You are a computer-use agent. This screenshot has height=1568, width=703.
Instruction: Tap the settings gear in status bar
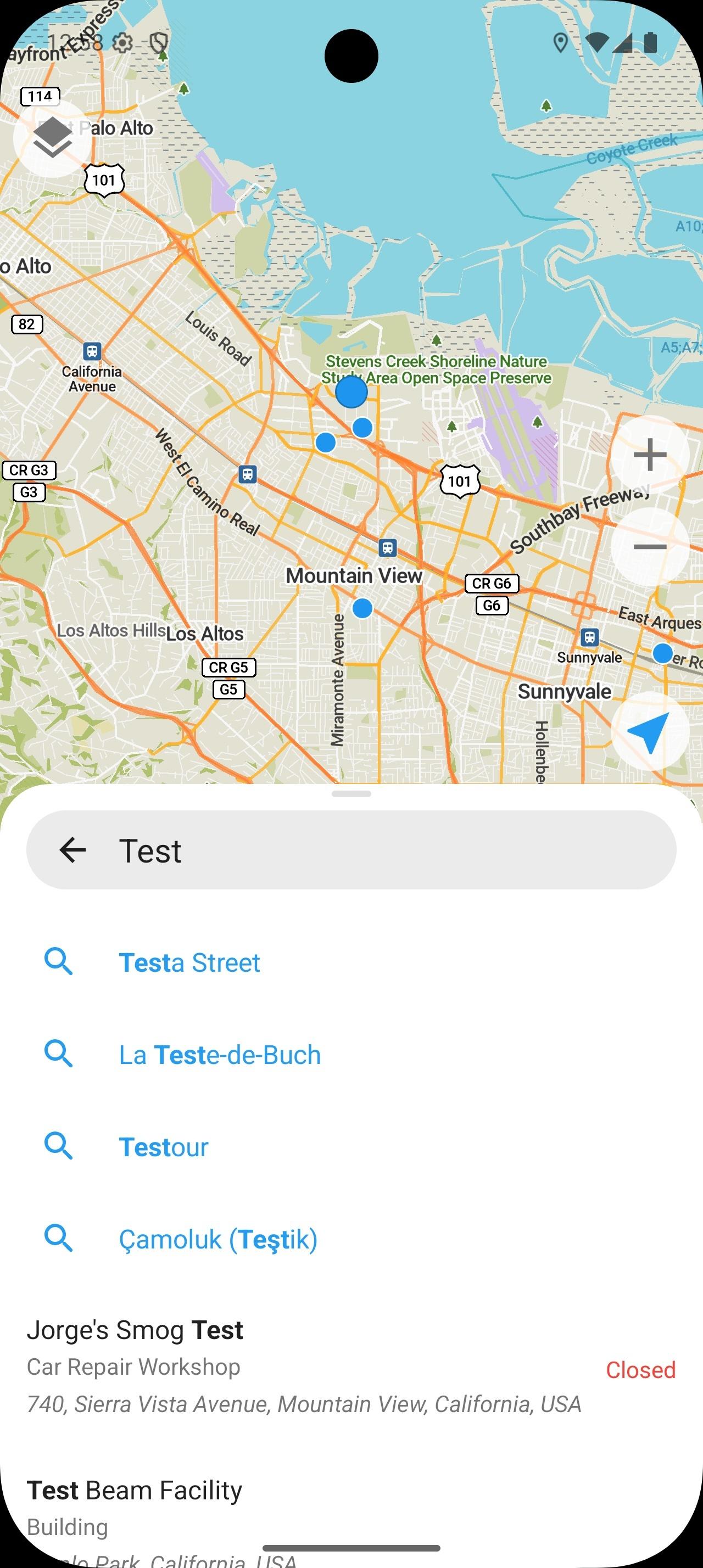click(123, 43)
